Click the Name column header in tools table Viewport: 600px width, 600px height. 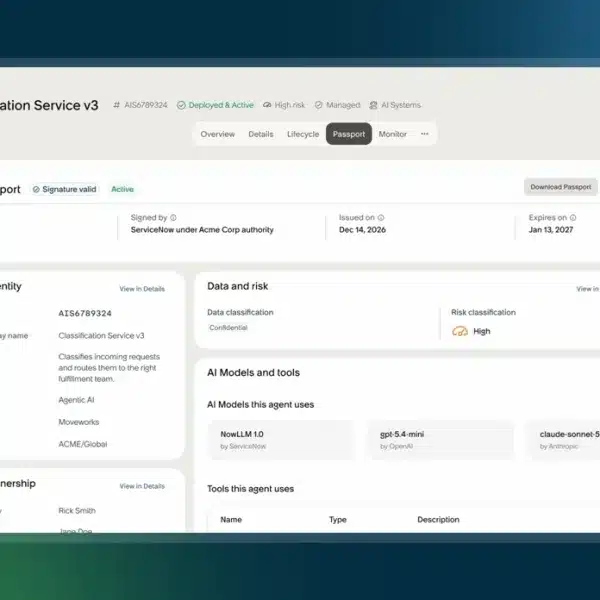tap(231, 520)
